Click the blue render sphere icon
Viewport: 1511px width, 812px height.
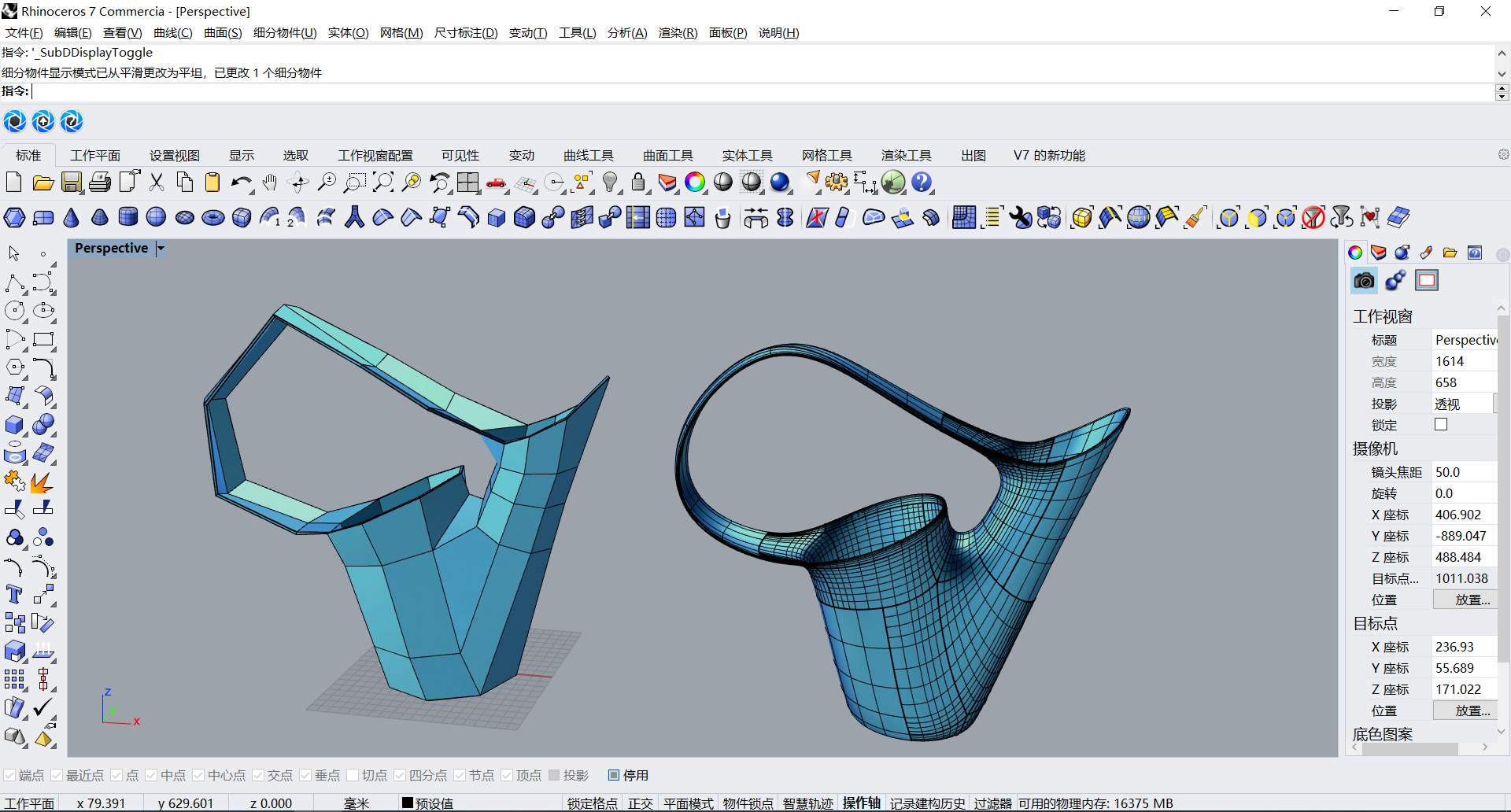point(780,183)
